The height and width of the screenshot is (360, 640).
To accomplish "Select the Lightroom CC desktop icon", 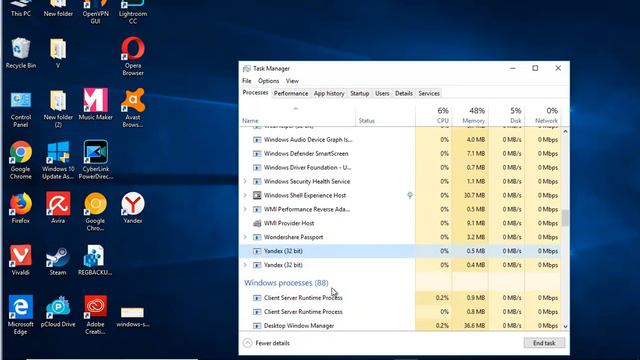I will tap(133, 11).
